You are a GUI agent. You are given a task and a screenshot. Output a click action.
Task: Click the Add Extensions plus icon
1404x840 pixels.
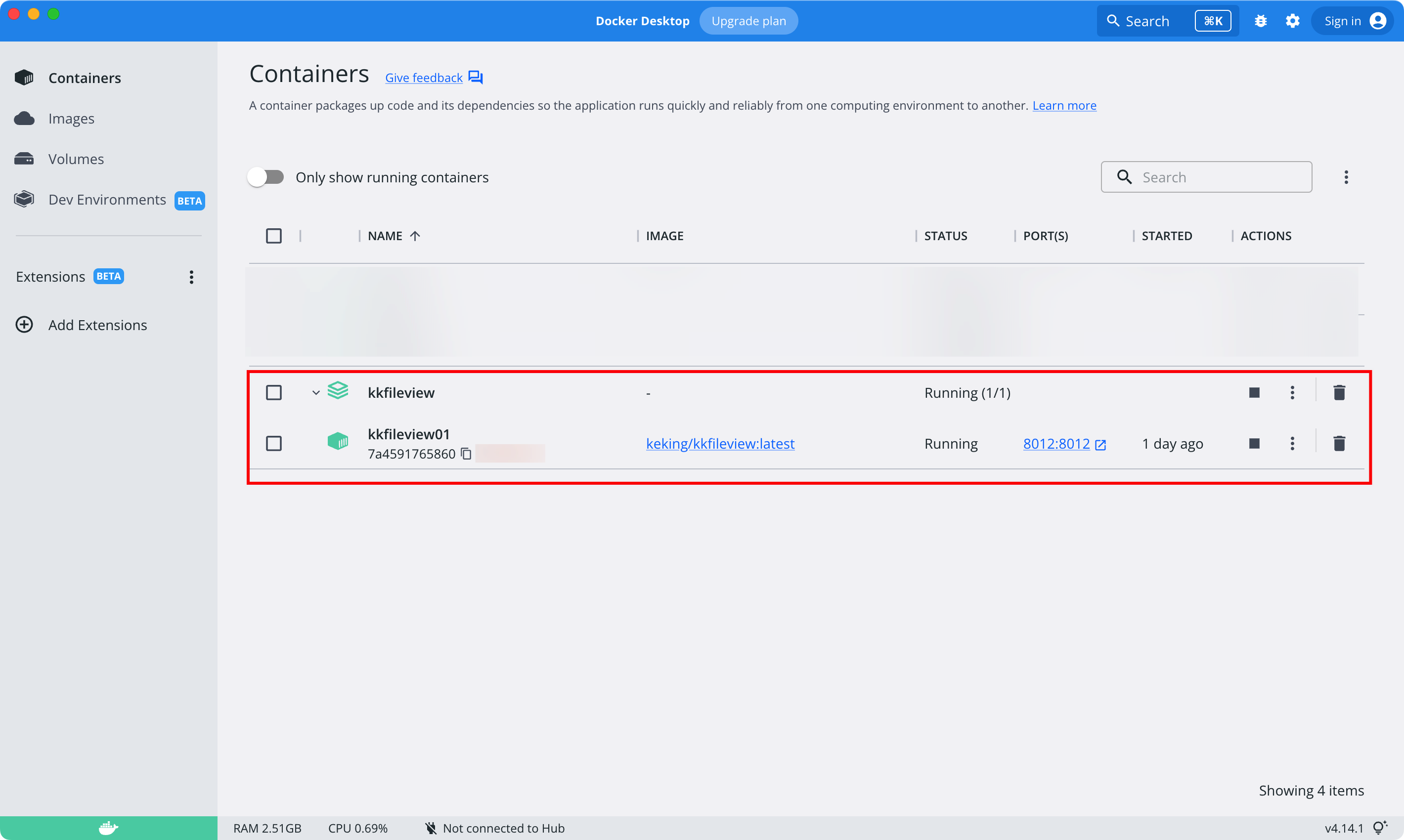pyautogui.click(x=24, y=325)
